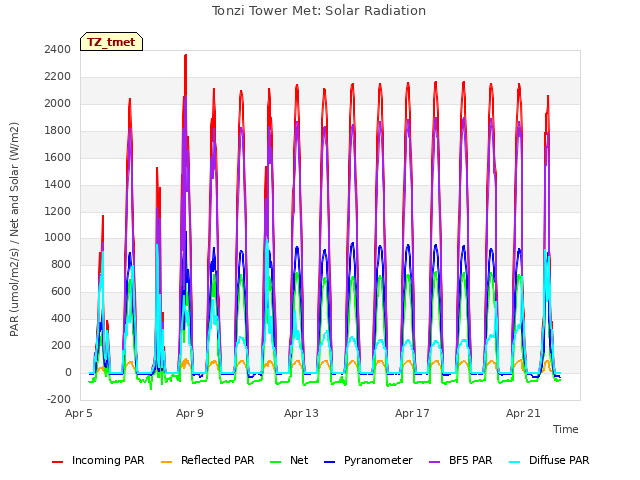Click the Apr 9 x-axis tick label

[190, 413]
